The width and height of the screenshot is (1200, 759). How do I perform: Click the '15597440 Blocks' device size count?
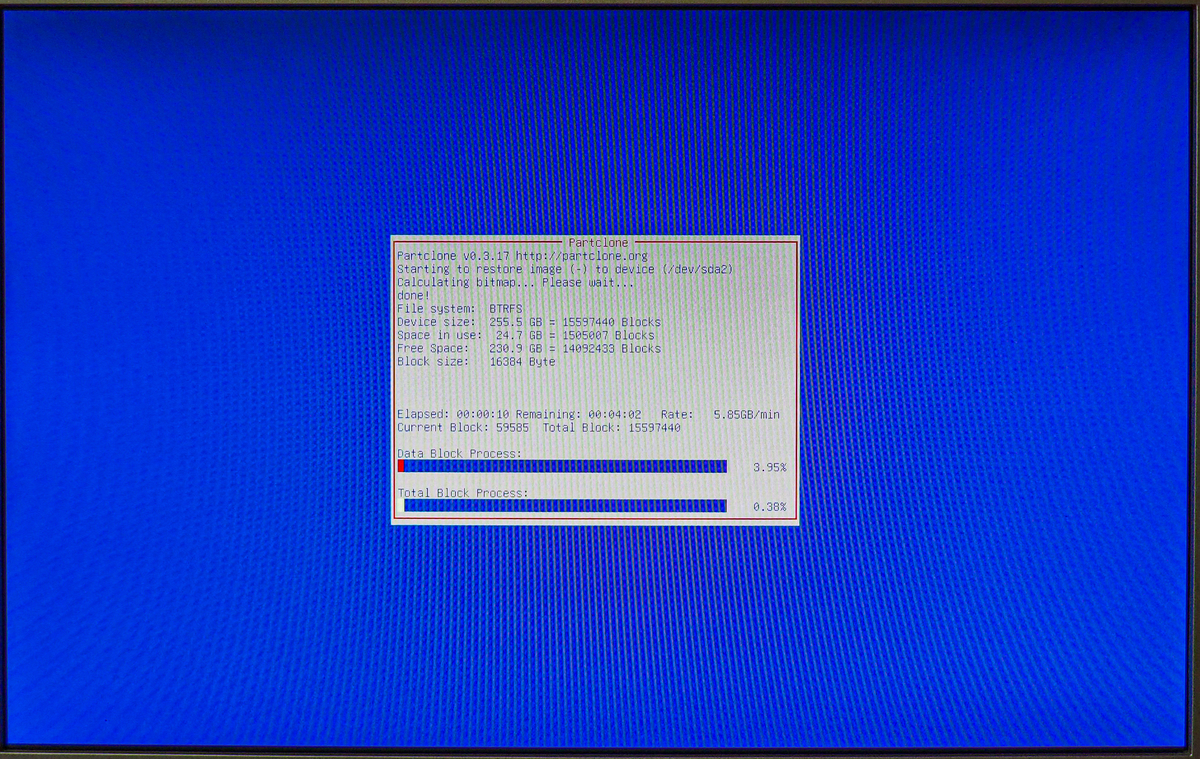(611, 322)
